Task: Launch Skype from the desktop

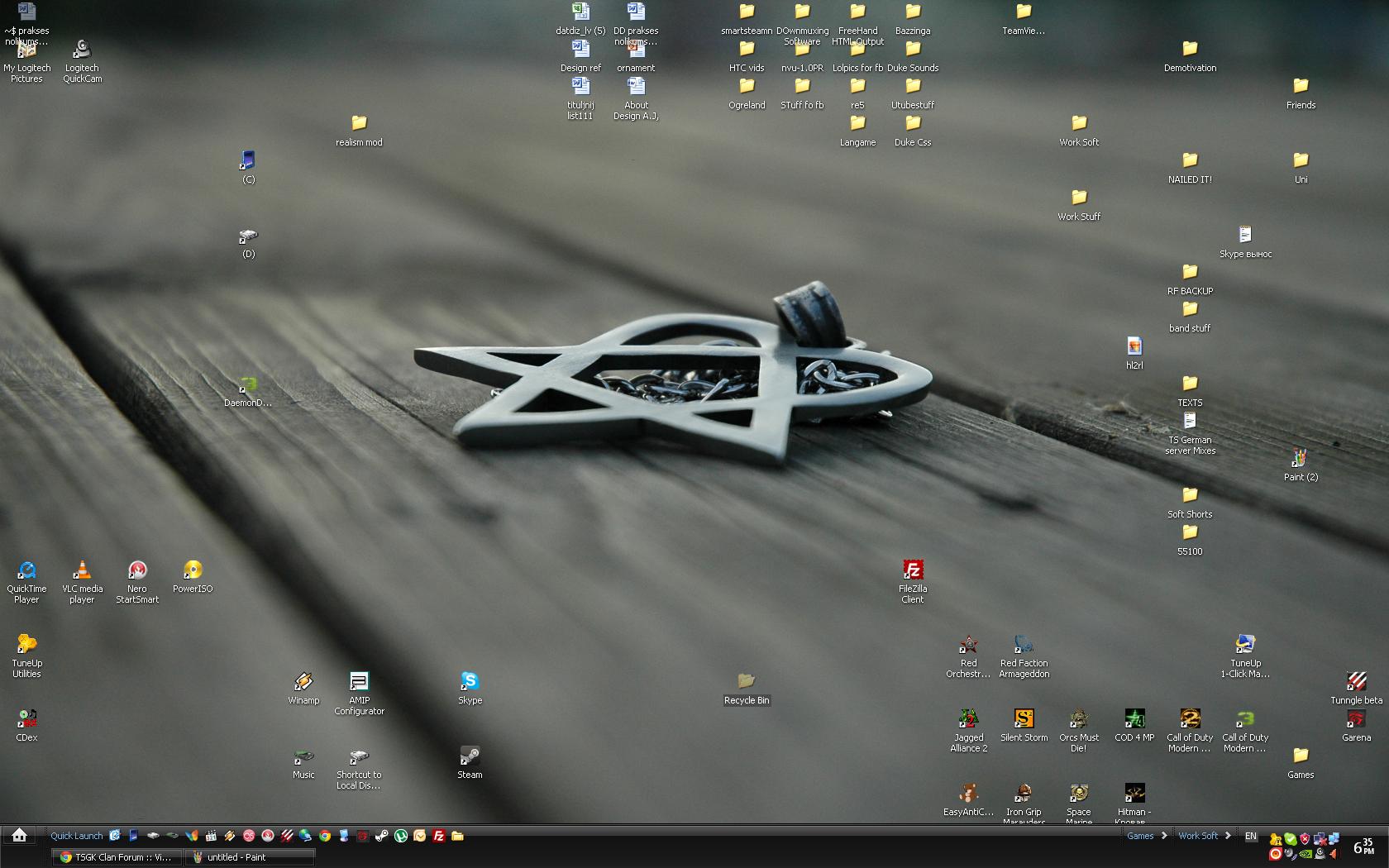Action: click(x=469, y=682)
